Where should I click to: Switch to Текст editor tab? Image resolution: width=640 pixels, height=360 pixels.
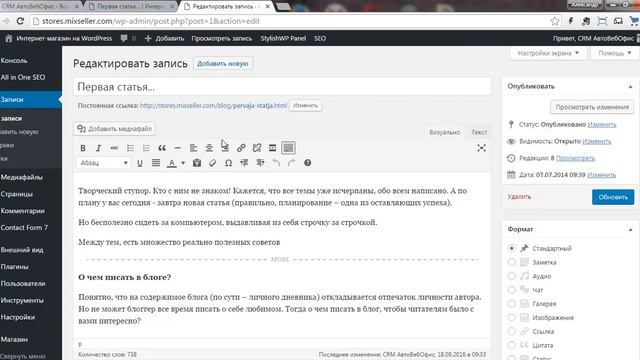click(x=479, y=132)
